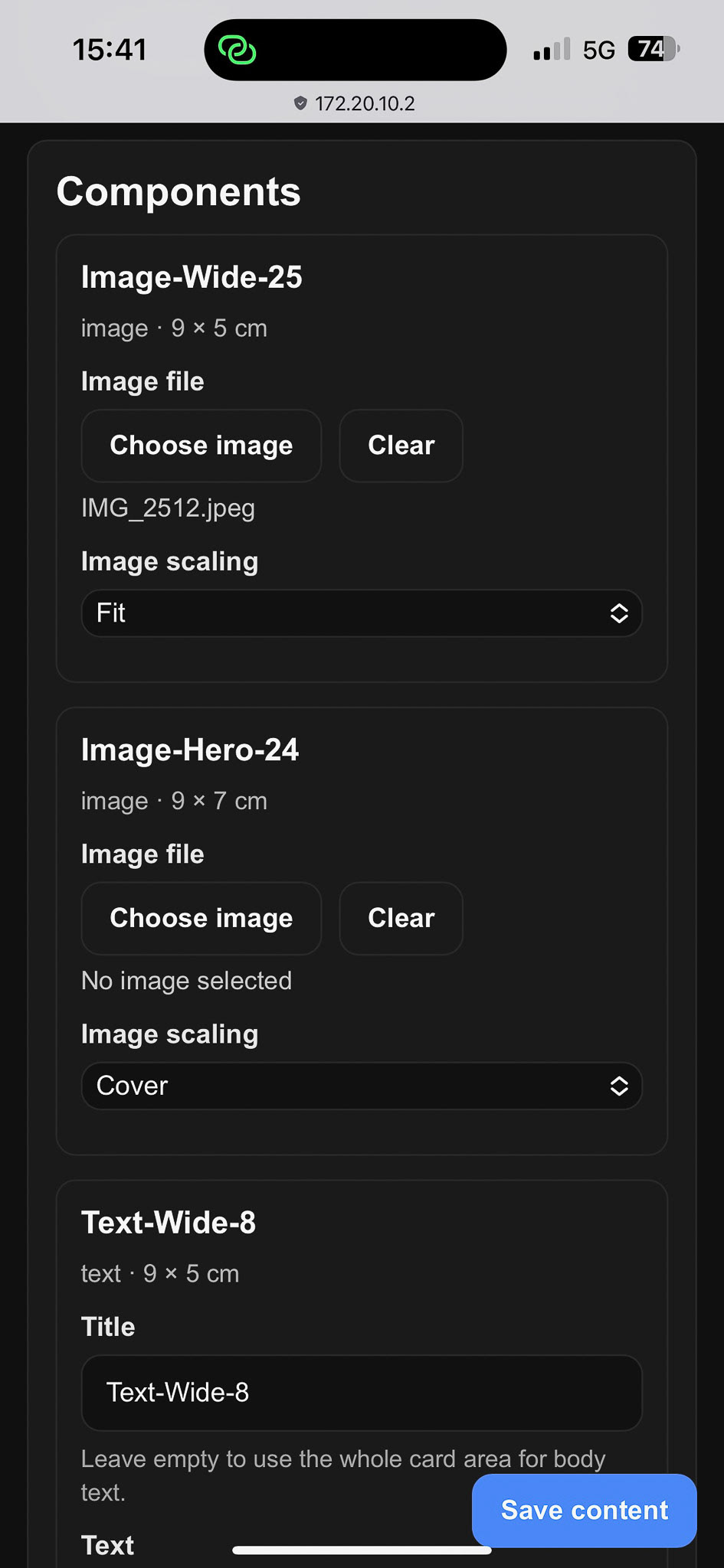Tap the battery indicator showing 74

(x=650, y=48)
